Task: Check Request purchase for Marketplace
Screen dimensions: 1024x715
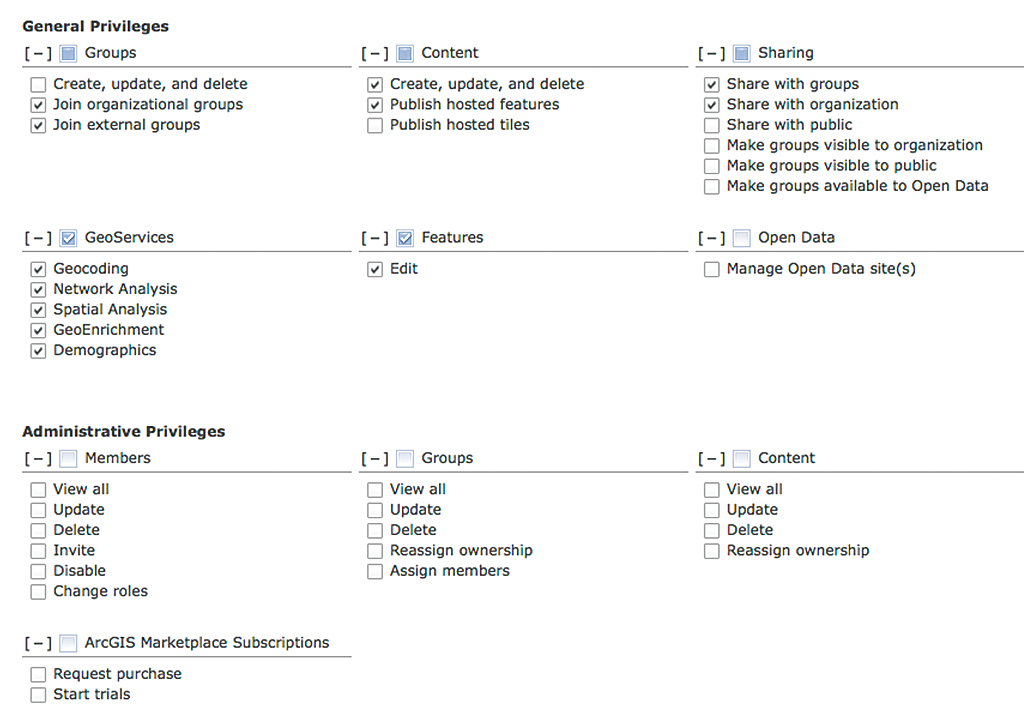Action: point(38,675)
